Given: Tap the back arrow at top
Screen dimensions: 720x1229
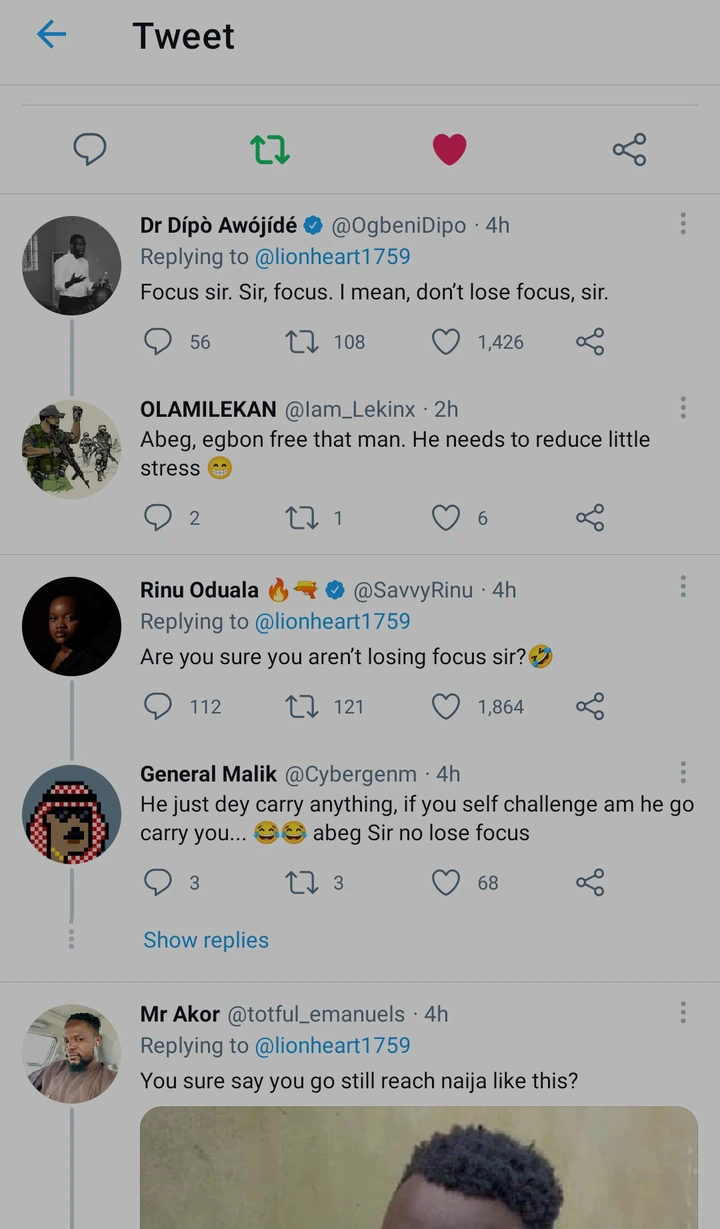Looking at the screenshot, I should pos(51,35).
